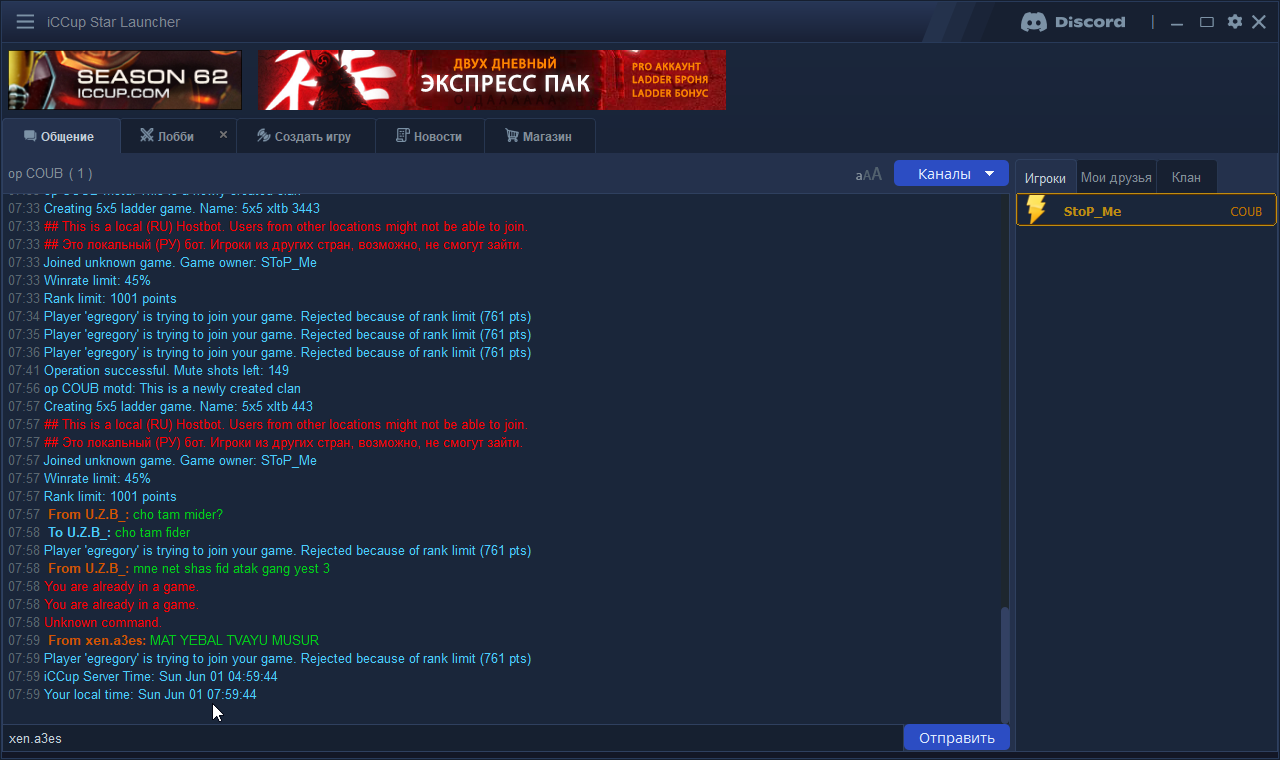This screenshot has width=1280, height=760.
Task: Switch to the Общение tab
Action: pyautogui.click(x=60, y=136)
